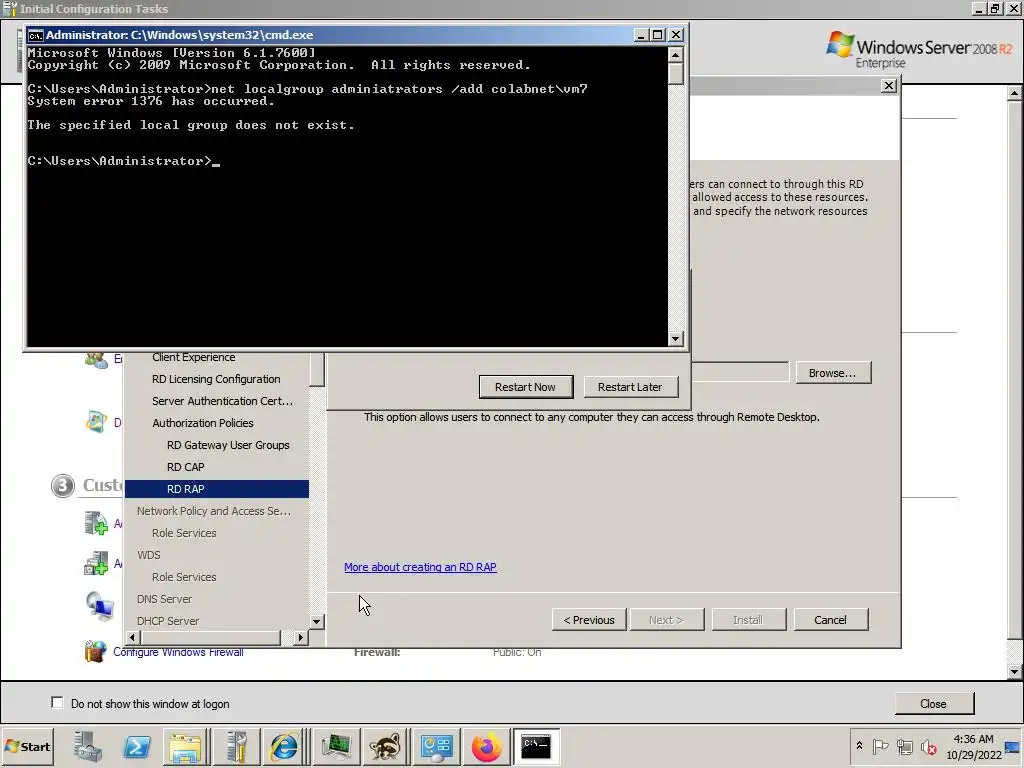Show hidden system tray icons
Screen dimensions: 1024x768
tap(859, 746)
